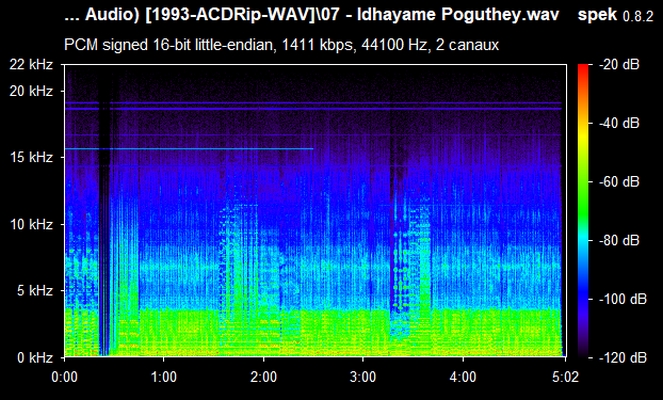This screenshot has height=400, width=663.
Task: Click the 4:00 time axis label
Action: click(x=463, y=376)
